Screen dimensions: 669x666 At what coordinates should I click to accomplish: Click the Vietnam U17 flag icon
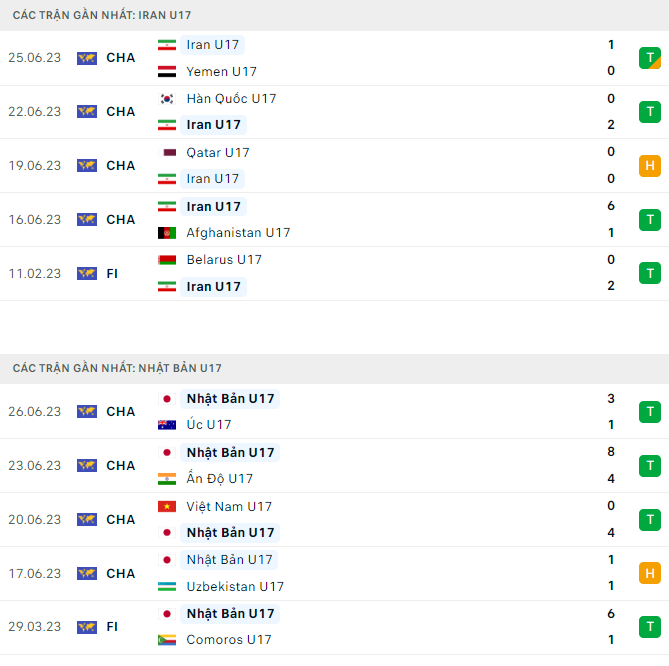click(167, 506)
